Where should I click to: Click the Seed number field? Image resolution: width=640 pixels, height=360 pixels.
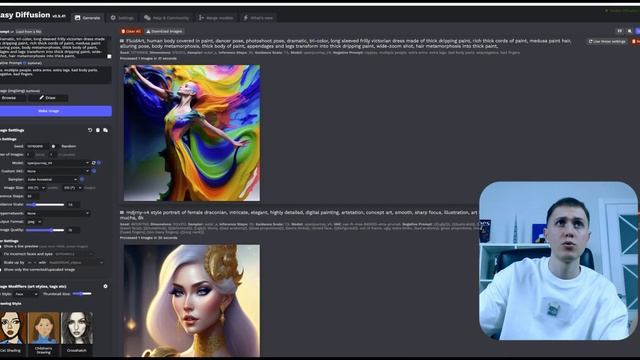[37, 146]
